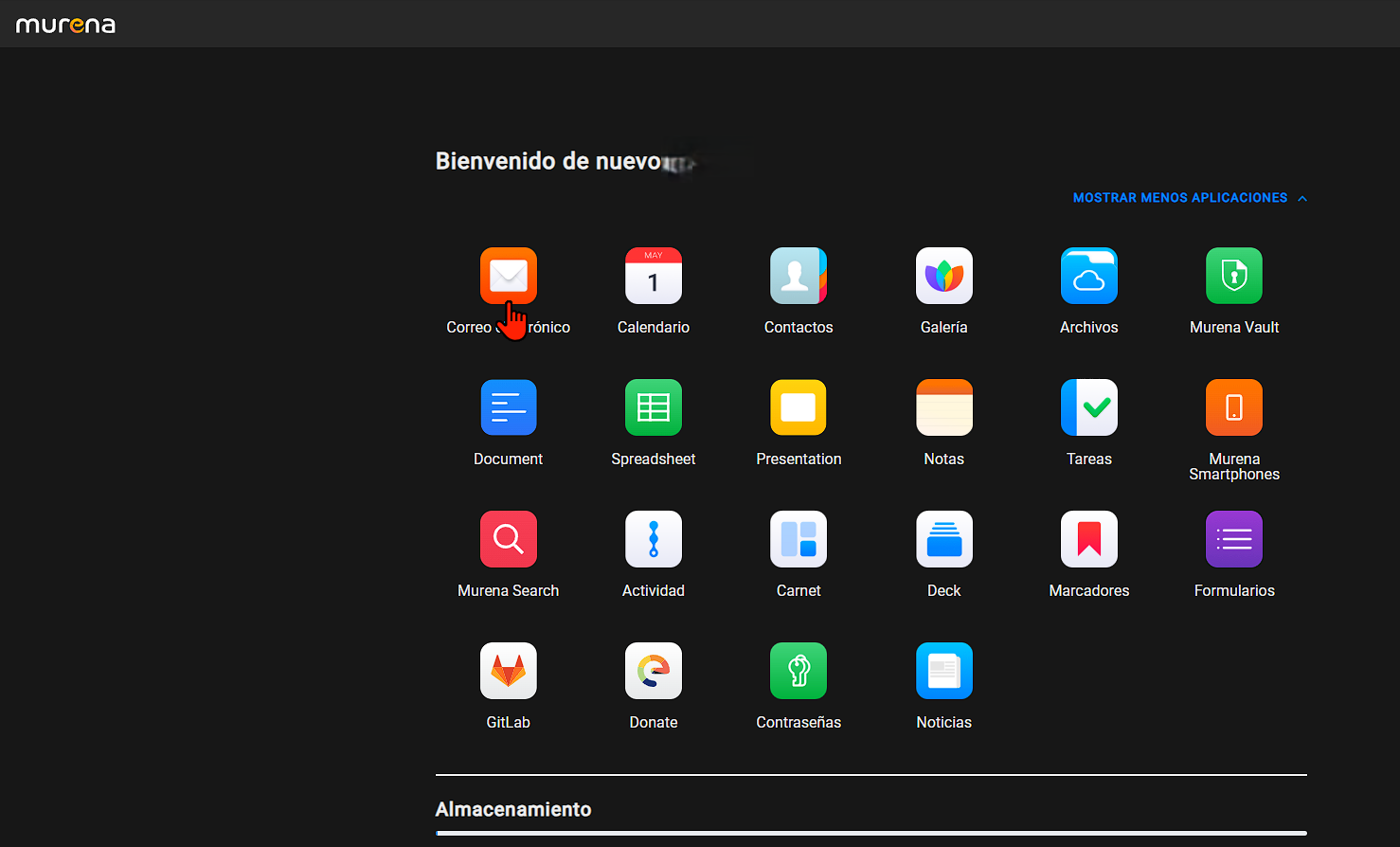Open the Correo electrónico mail app icon
1400x847 pixels.
click(508, 276)
